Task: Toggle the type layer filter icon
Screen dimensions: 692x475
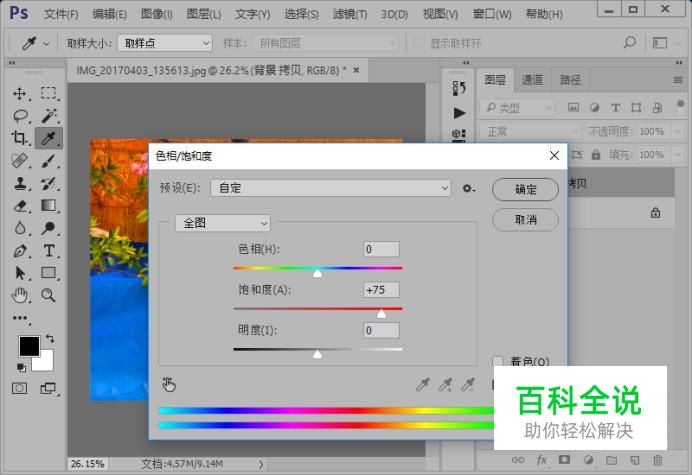Action: (615, 107)
